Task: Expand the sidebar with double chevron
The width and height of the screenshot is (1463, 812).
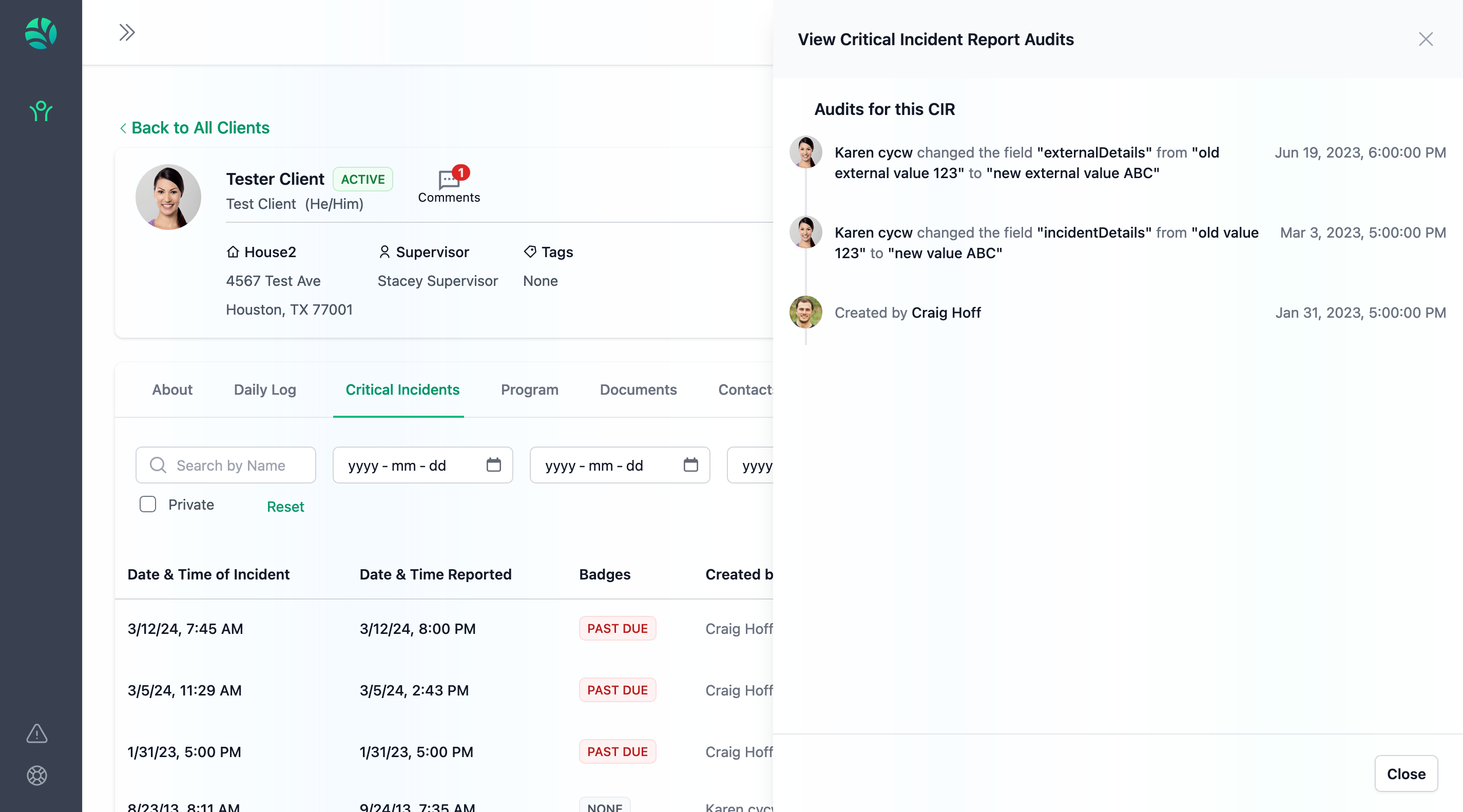Action: (x=127, y=32)
